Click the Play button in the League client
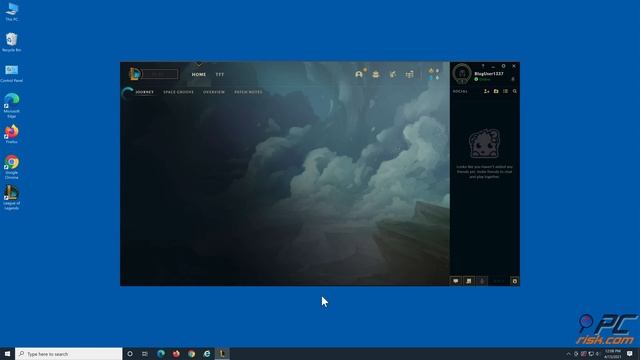 (160, 74)
